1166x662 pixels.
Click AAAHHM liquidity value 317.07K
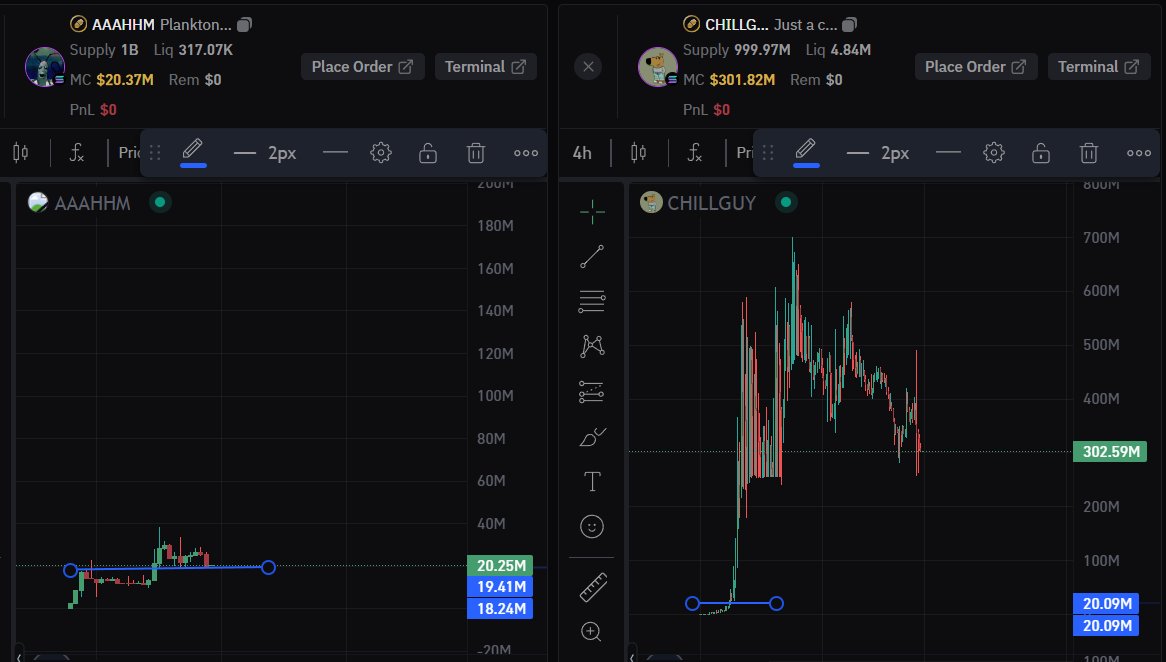(x=205, y=50)
